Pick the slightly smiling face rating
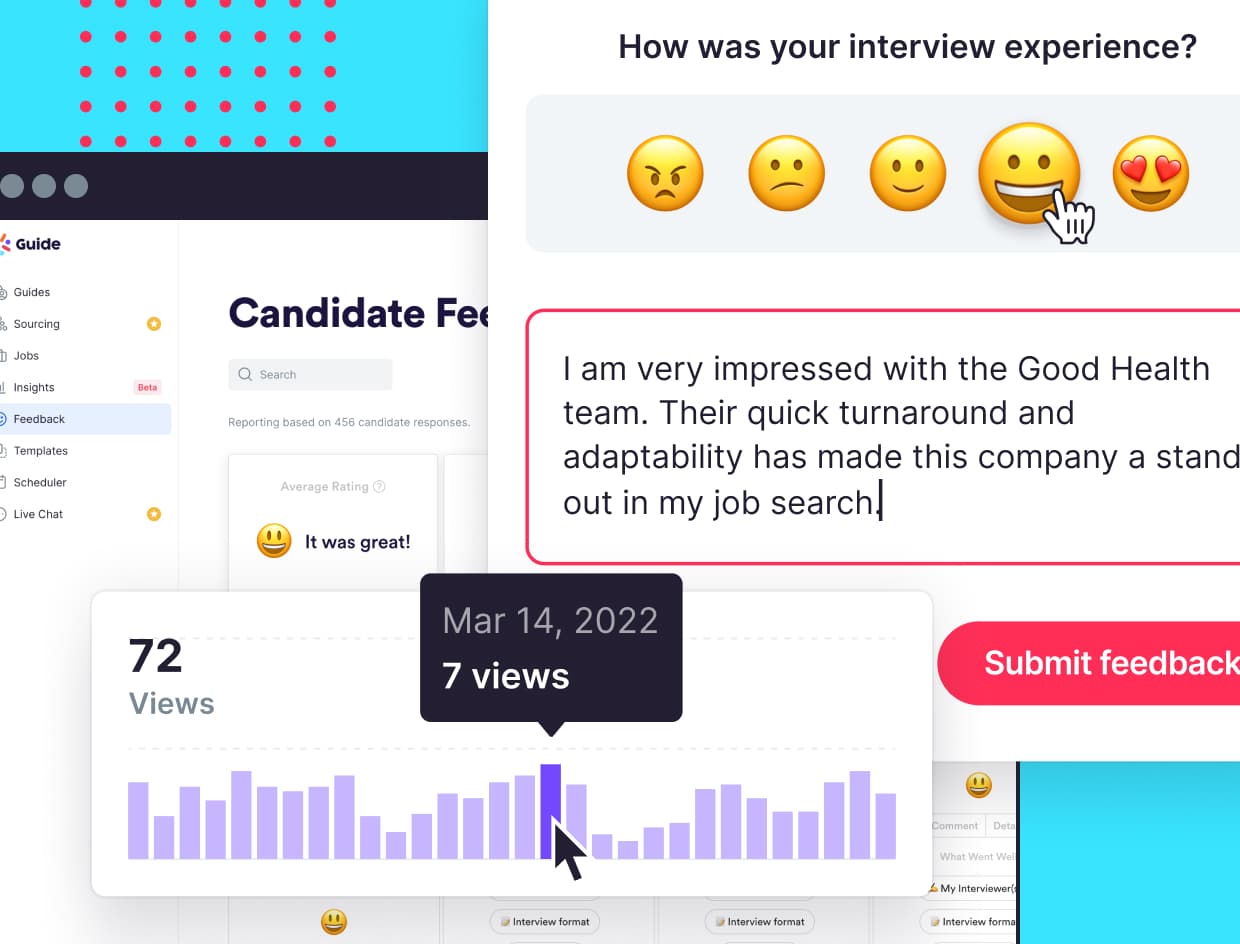Image resolution: width=1240 pixels, height=944 pixels. point(907,174)
